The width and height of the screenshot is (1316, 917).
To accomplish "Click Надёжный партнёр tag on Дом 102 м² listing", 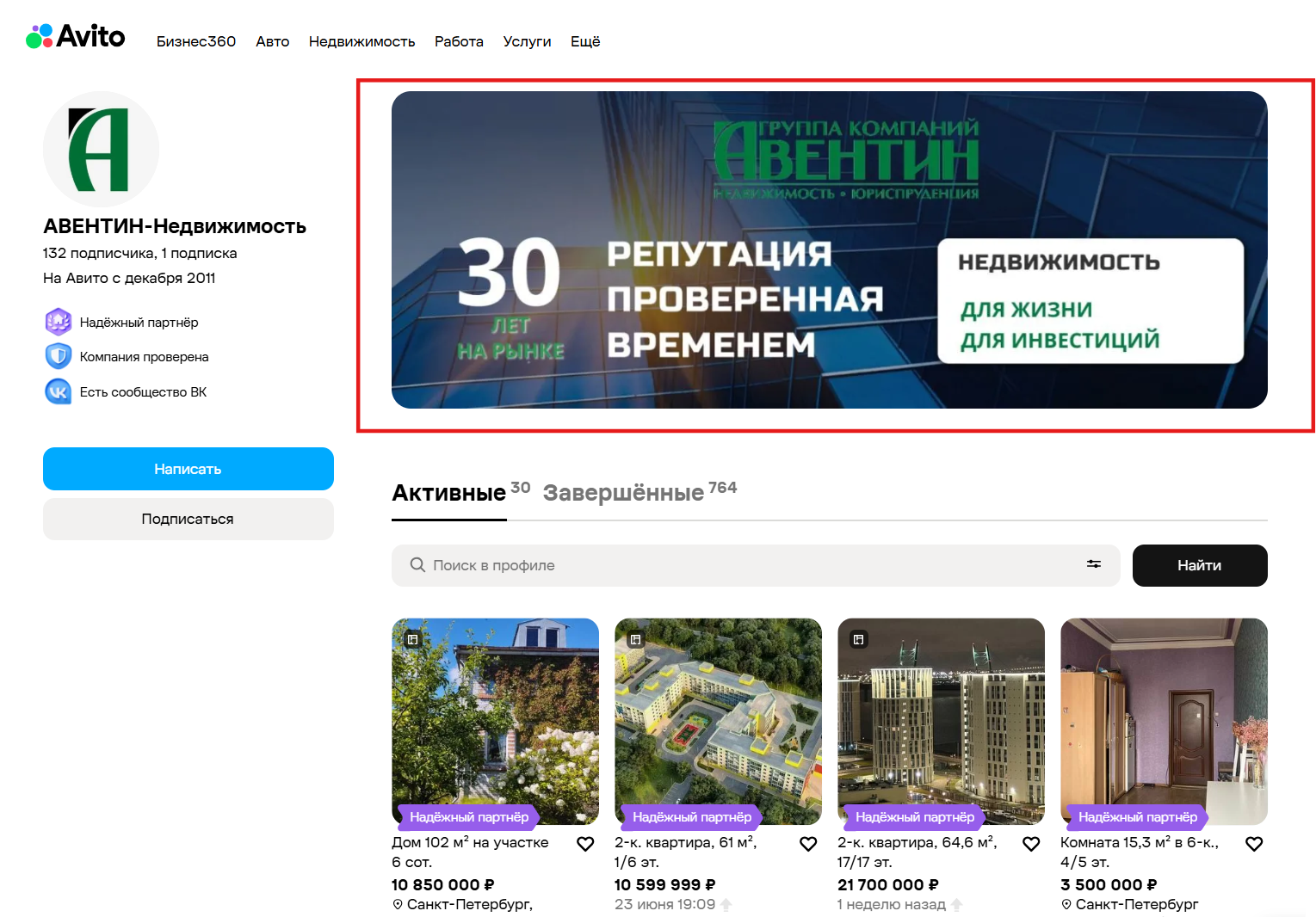I will coord(469,816).
